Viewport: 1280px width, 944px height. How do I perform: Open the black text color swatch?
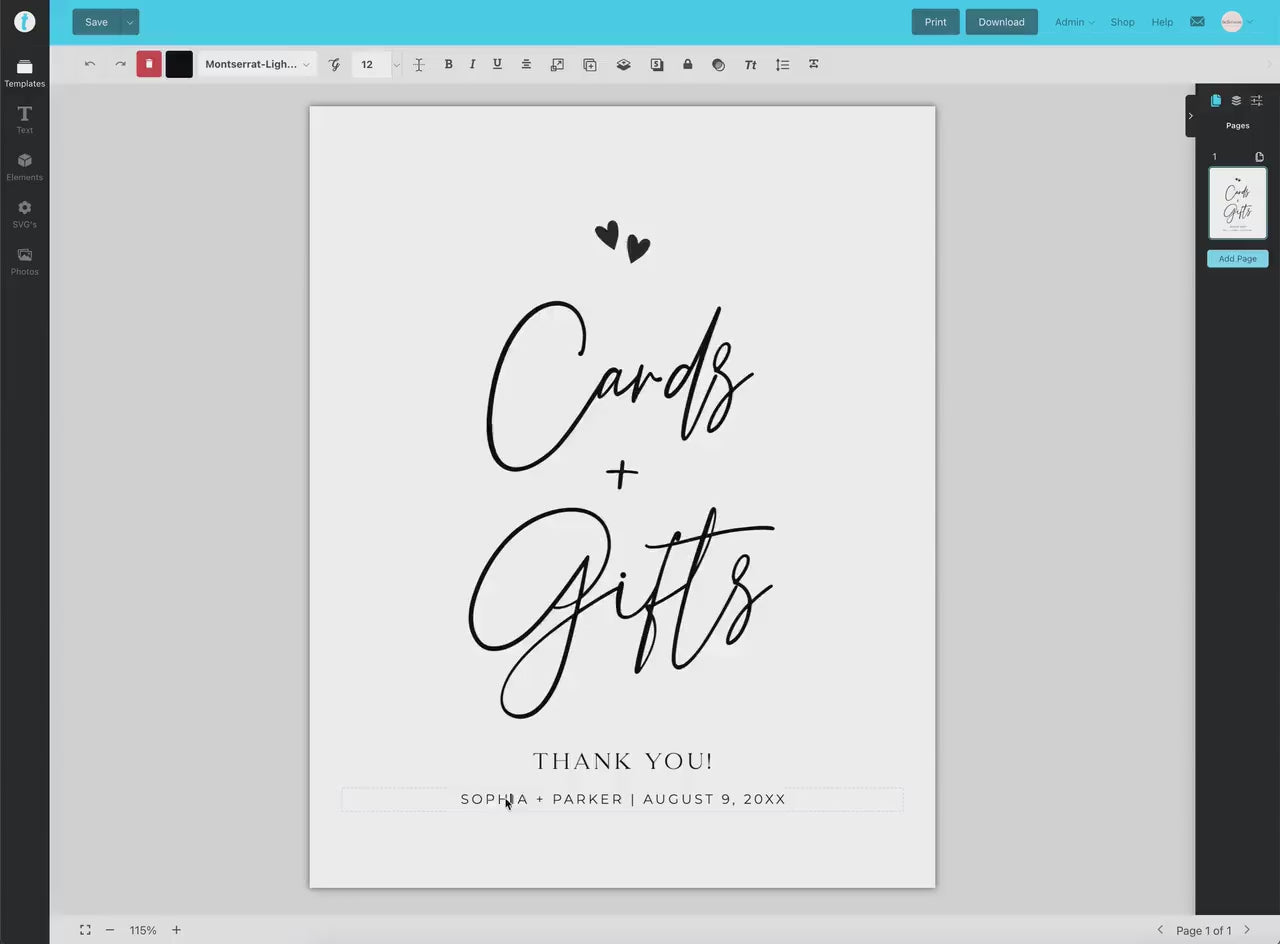point(179,64)
